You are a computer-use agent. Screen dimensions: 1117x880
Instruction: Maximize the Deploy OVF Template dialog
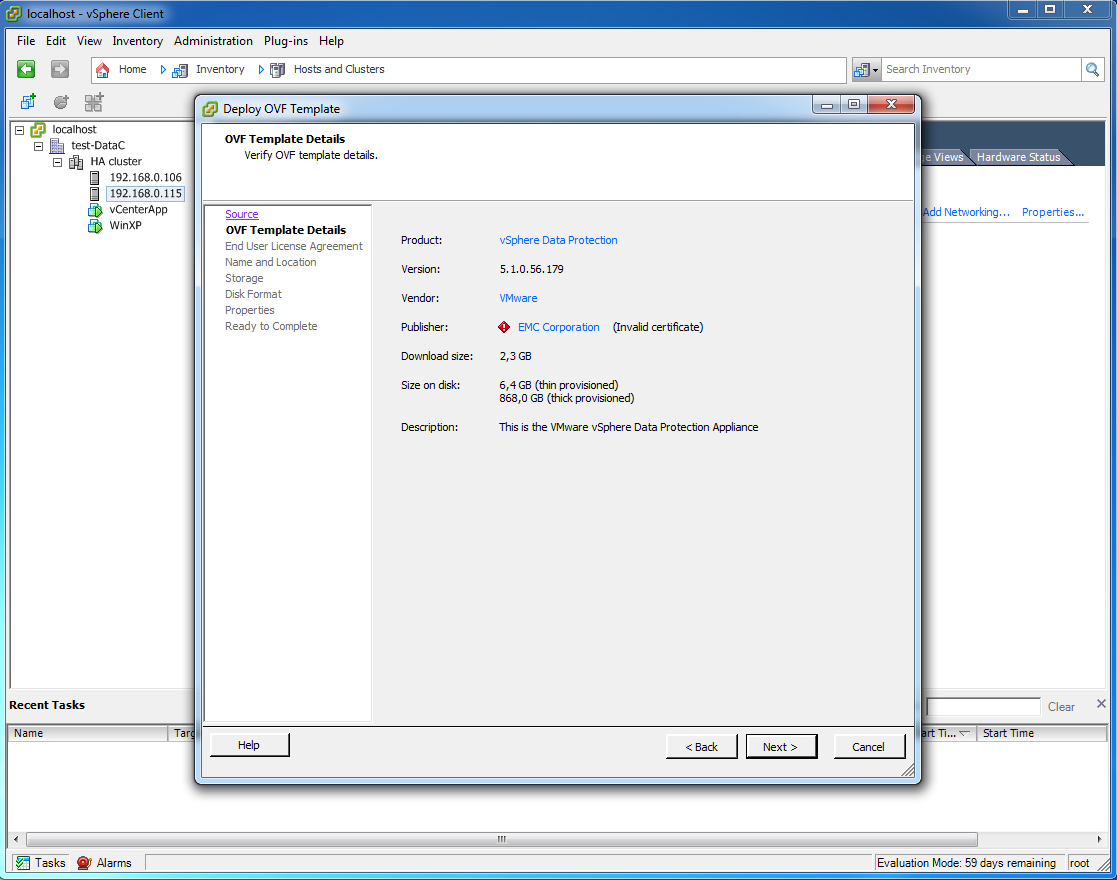[x=853, y=105]
